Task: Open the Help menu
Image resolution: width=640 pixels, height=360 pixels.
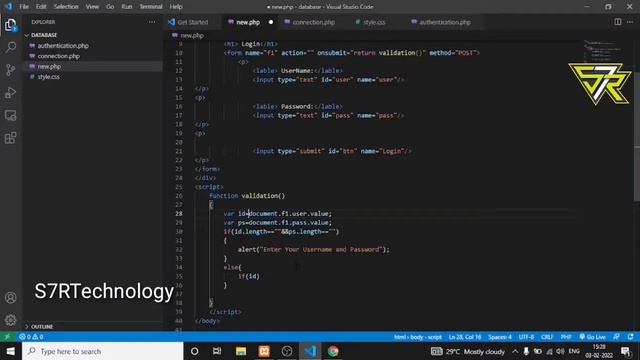Action: (x=176, y=7)
